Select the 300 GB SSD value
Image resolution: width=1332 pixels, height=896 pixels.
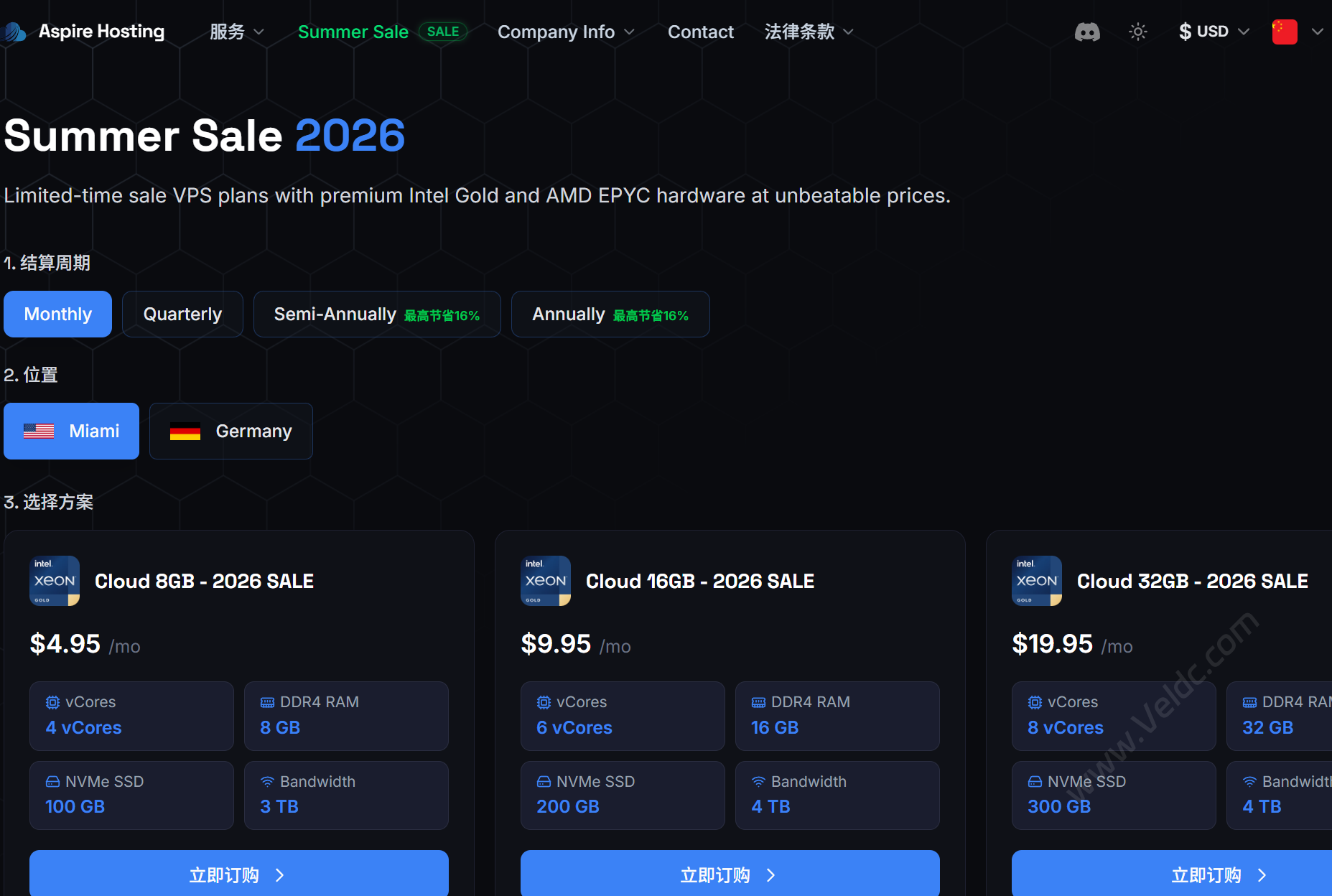pos(1059,806)
